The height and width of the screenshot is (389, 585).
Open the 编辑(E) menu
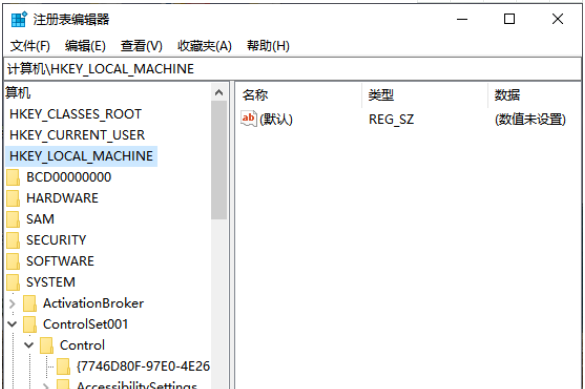point(85,46)
